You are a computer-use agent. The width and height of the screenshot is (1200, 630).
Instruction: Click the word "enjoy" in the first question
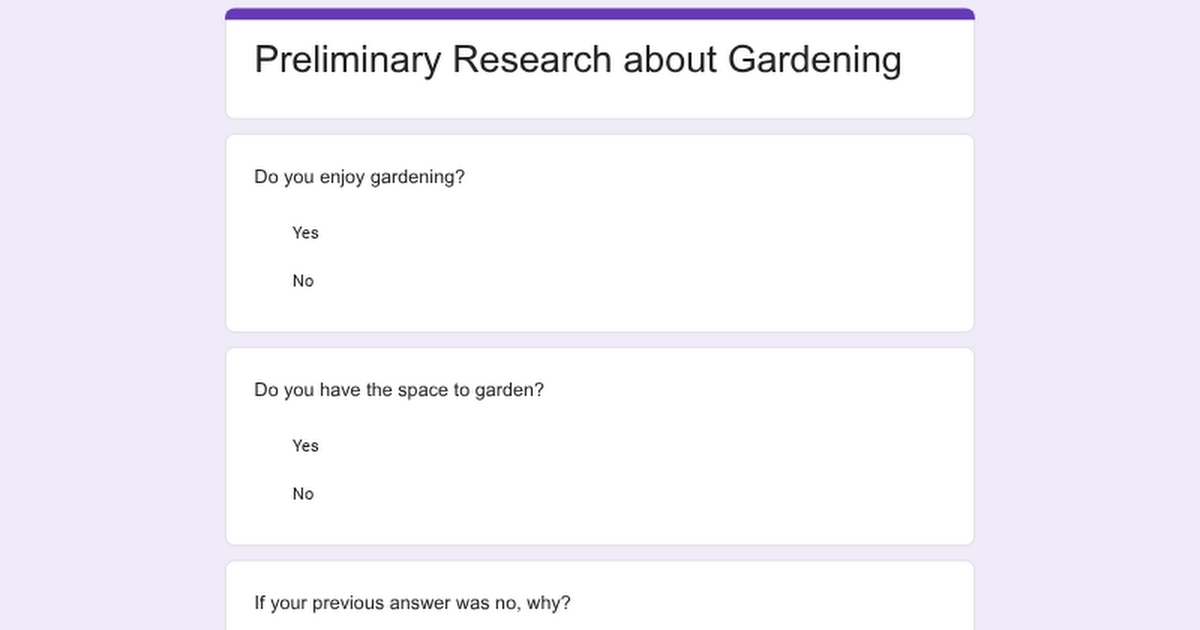[342, 177]
